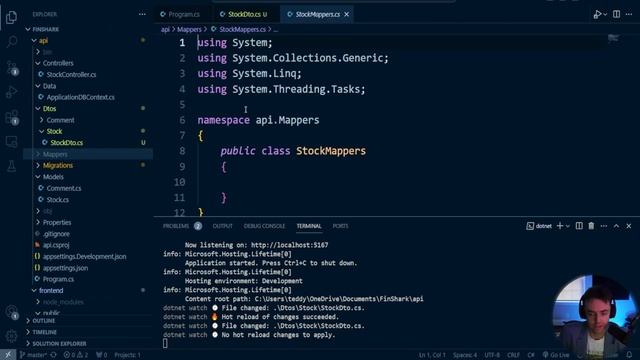
Task: Open the Search view in activity bar
Action: [x=11, y=42]
